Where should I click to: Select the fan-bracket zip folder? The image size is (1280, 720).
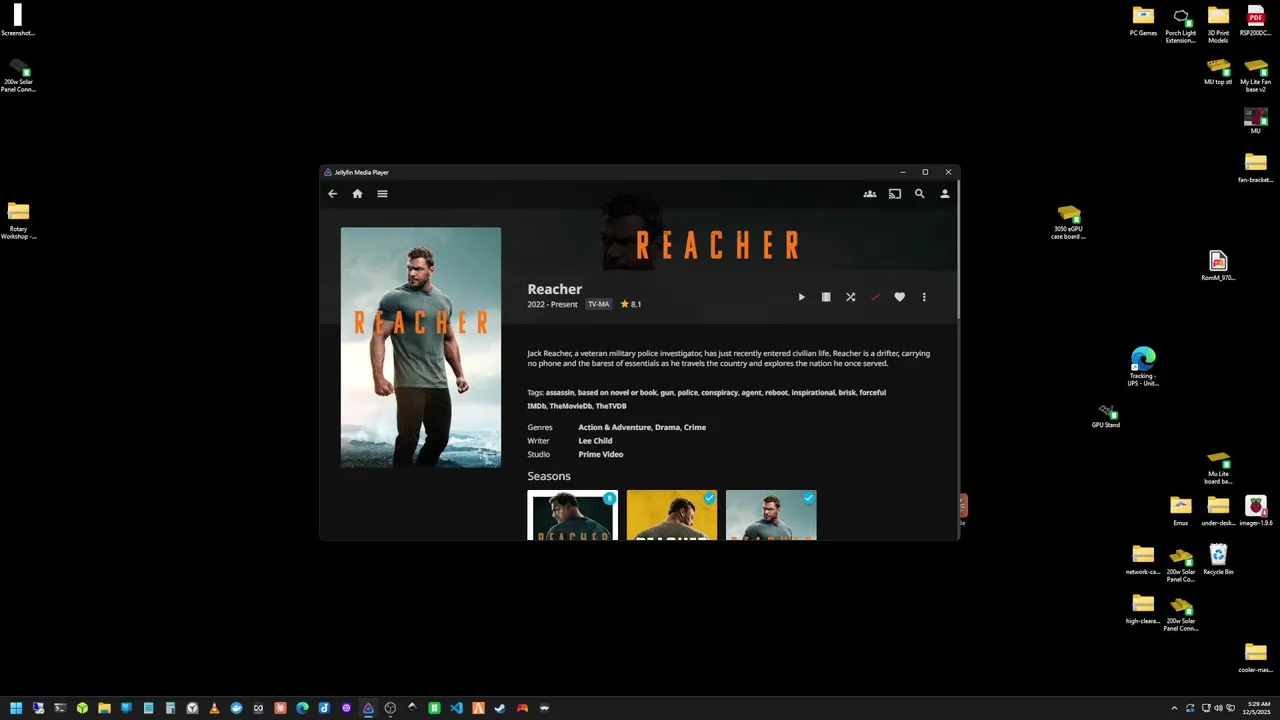point(1256,167)
